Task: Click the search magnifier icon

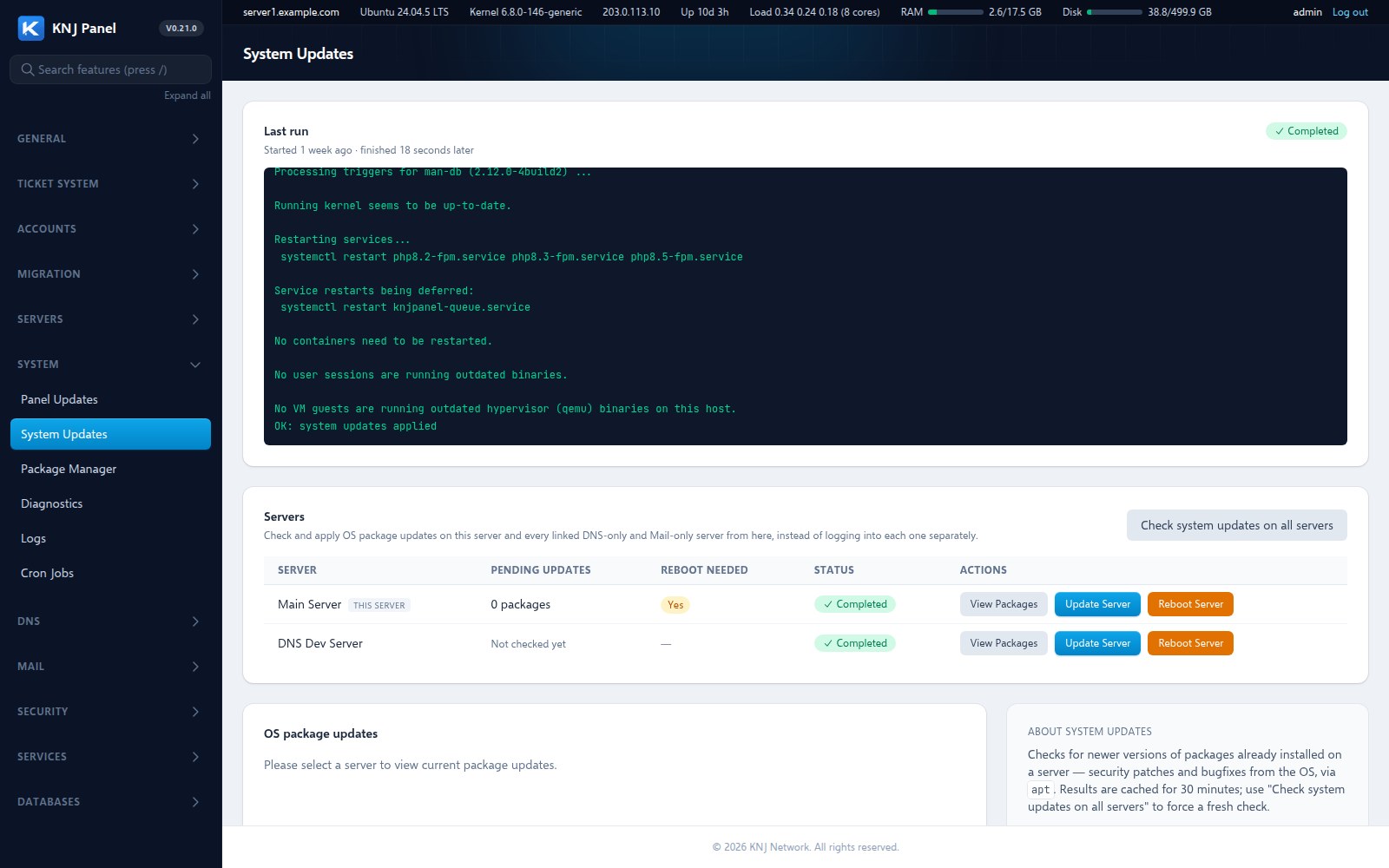Action: click(x=28, y=69)
